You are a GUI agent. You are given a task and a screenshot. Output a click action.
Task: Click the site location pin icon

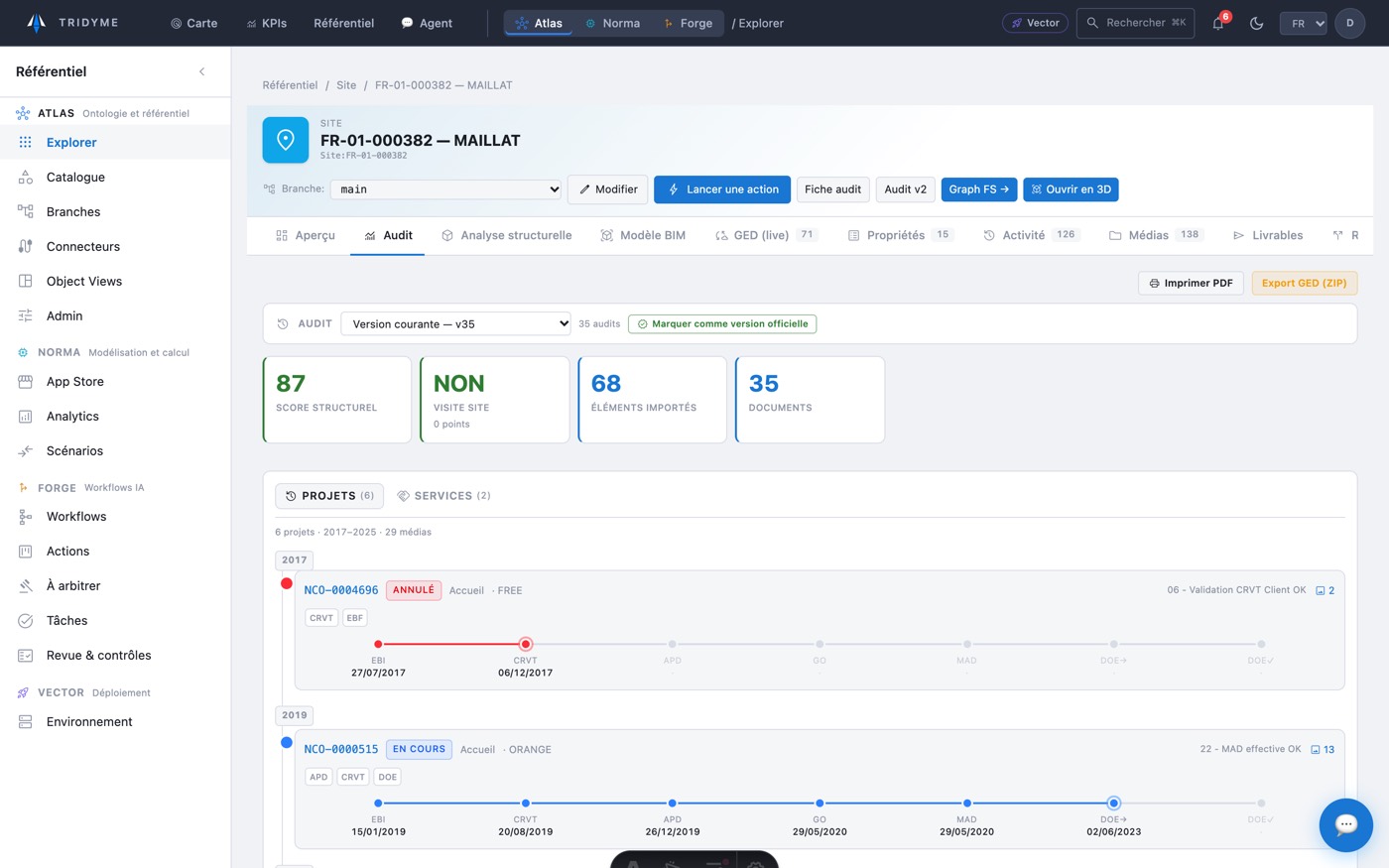pos(286,141)
